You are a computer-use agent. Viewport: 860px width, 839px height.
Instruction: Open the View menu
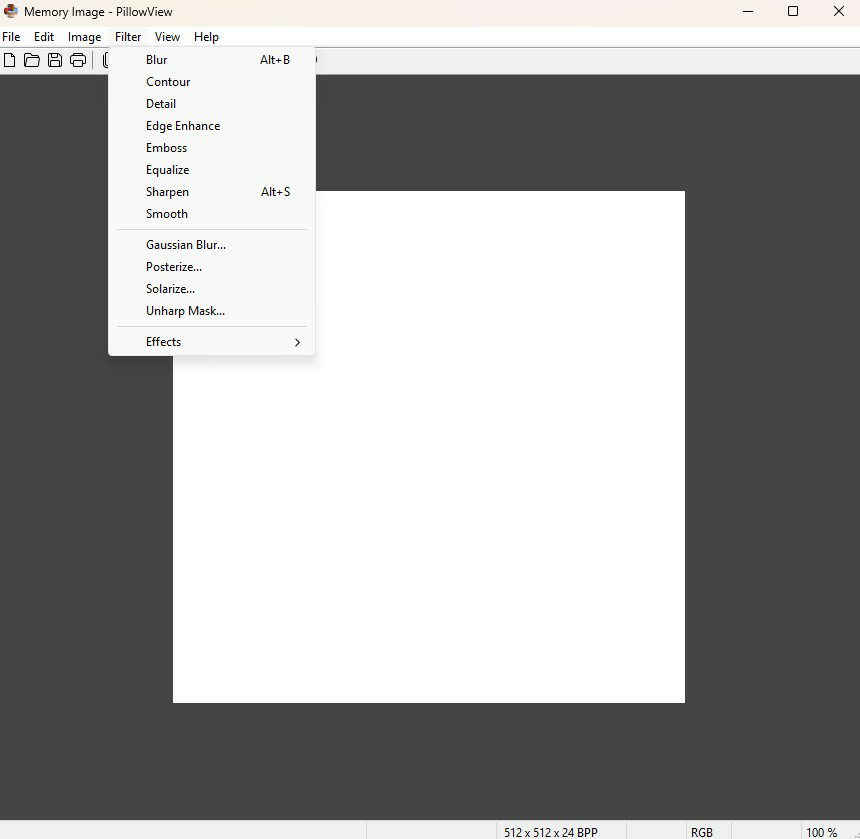167,37
